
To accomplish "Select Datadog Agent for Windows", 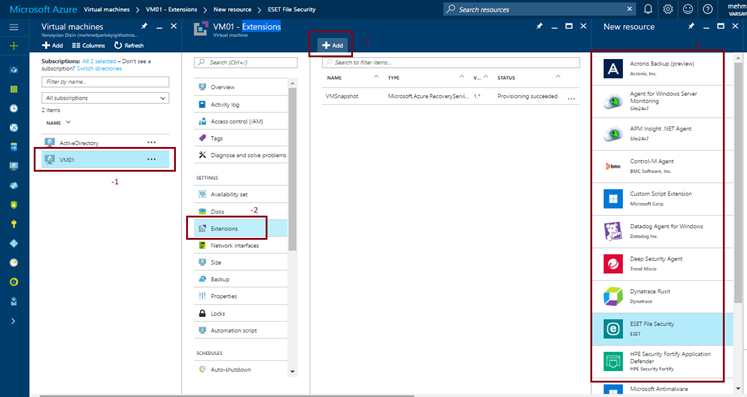I will tap(662, 231).
